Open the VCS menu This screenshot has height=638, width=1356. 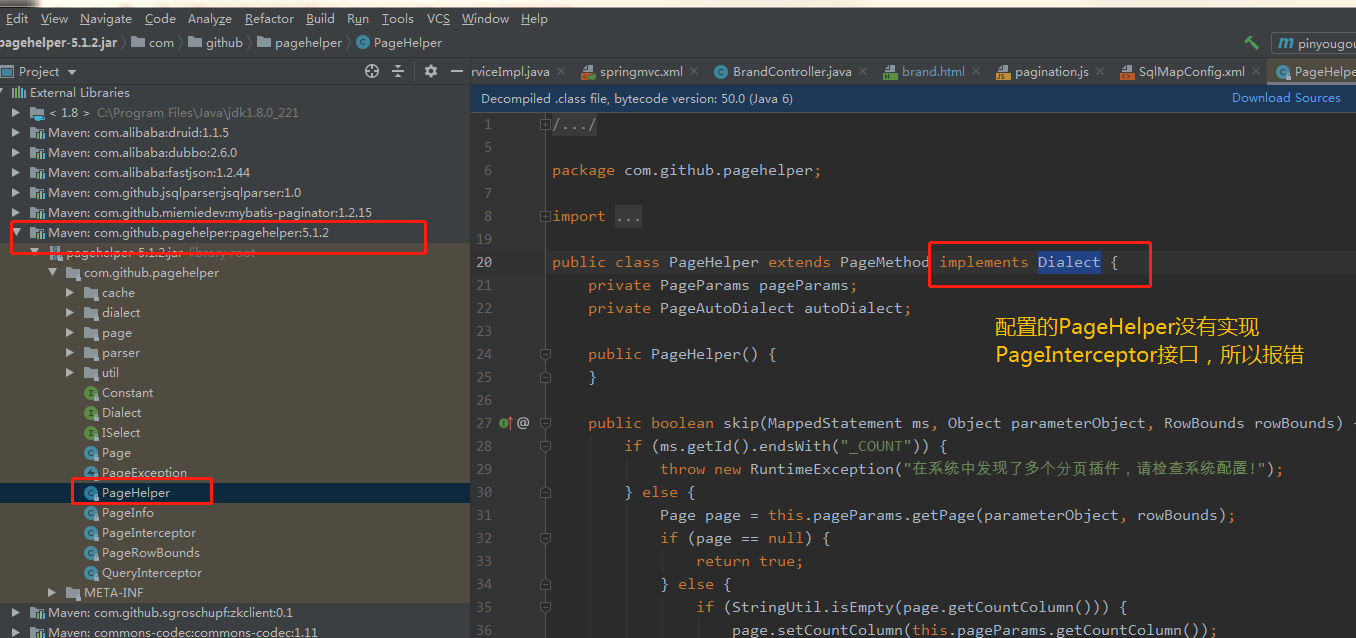tap(438, 19)
